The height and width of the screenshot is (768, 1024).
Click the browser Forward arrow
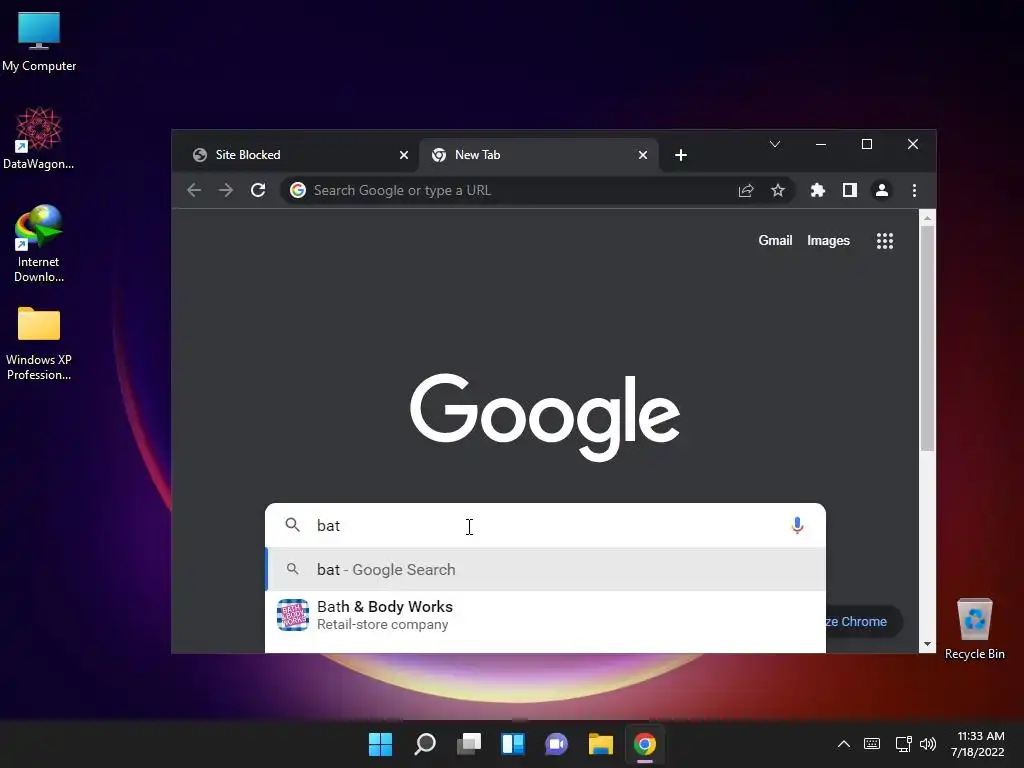tap(226, 190)
